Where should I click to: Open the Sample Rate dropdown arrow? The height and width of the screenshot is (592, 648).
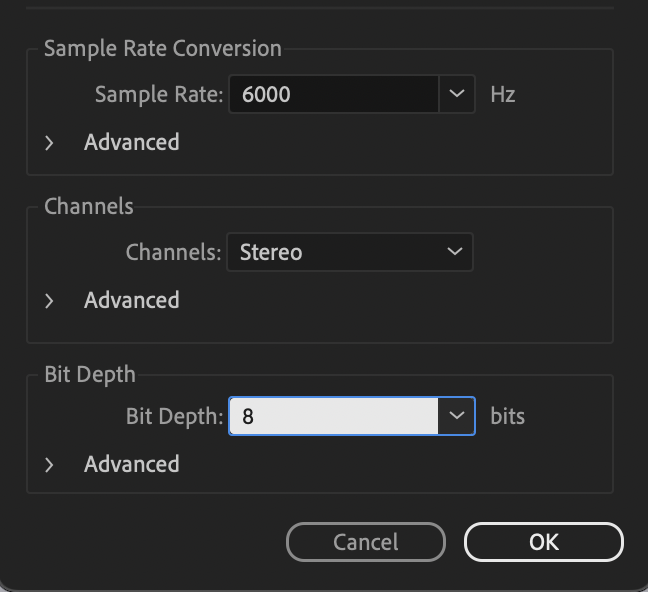pyautogui.click(x=457, y=94)
